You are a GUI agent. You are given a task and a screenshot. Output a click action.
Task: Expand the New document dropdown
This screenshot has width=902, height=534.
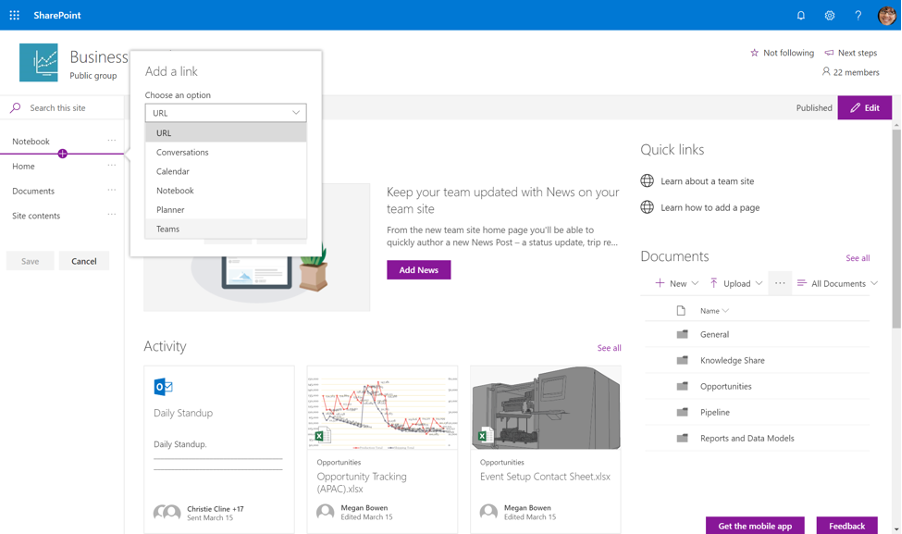[x=695, y=283]
